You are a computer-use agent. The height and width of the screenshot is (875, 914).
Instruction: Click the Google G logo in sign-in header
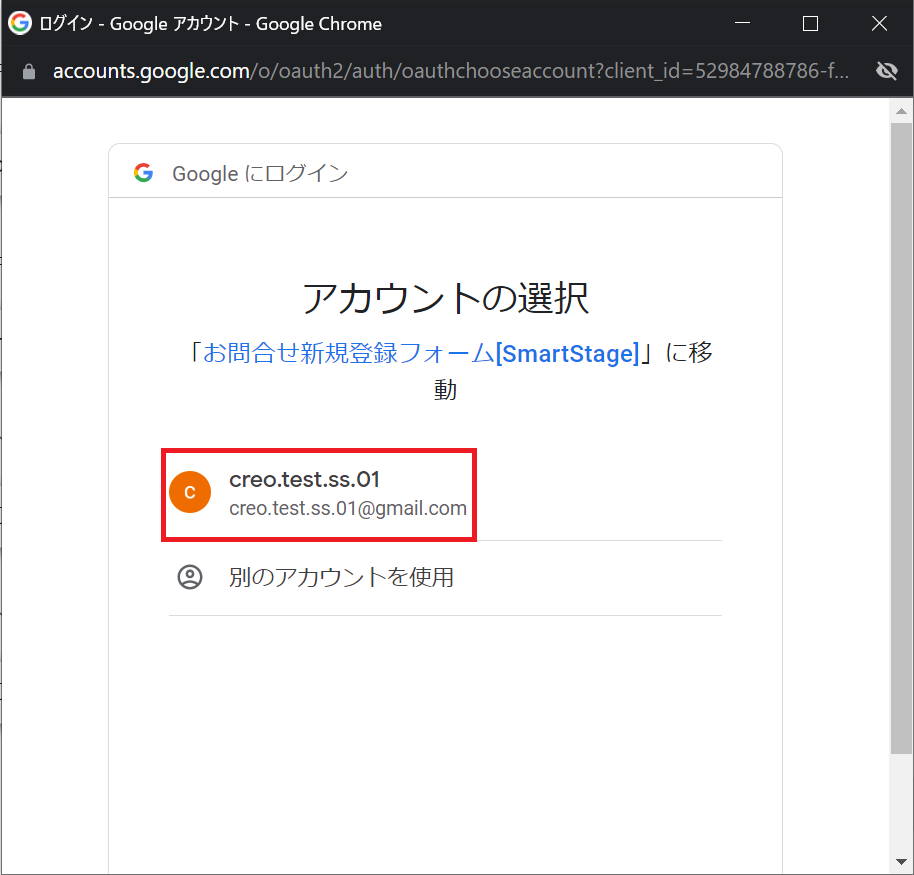coord(143,173)
